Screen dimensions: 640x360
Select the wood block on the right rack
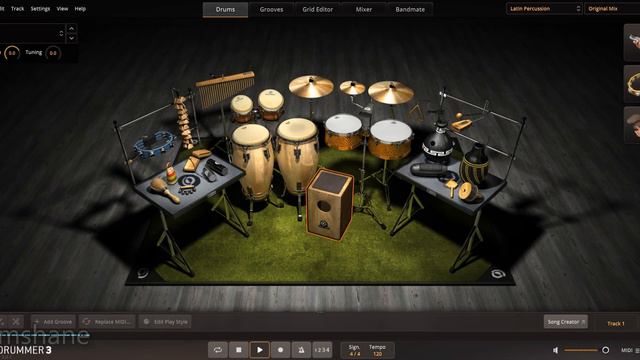coord(462,124)
